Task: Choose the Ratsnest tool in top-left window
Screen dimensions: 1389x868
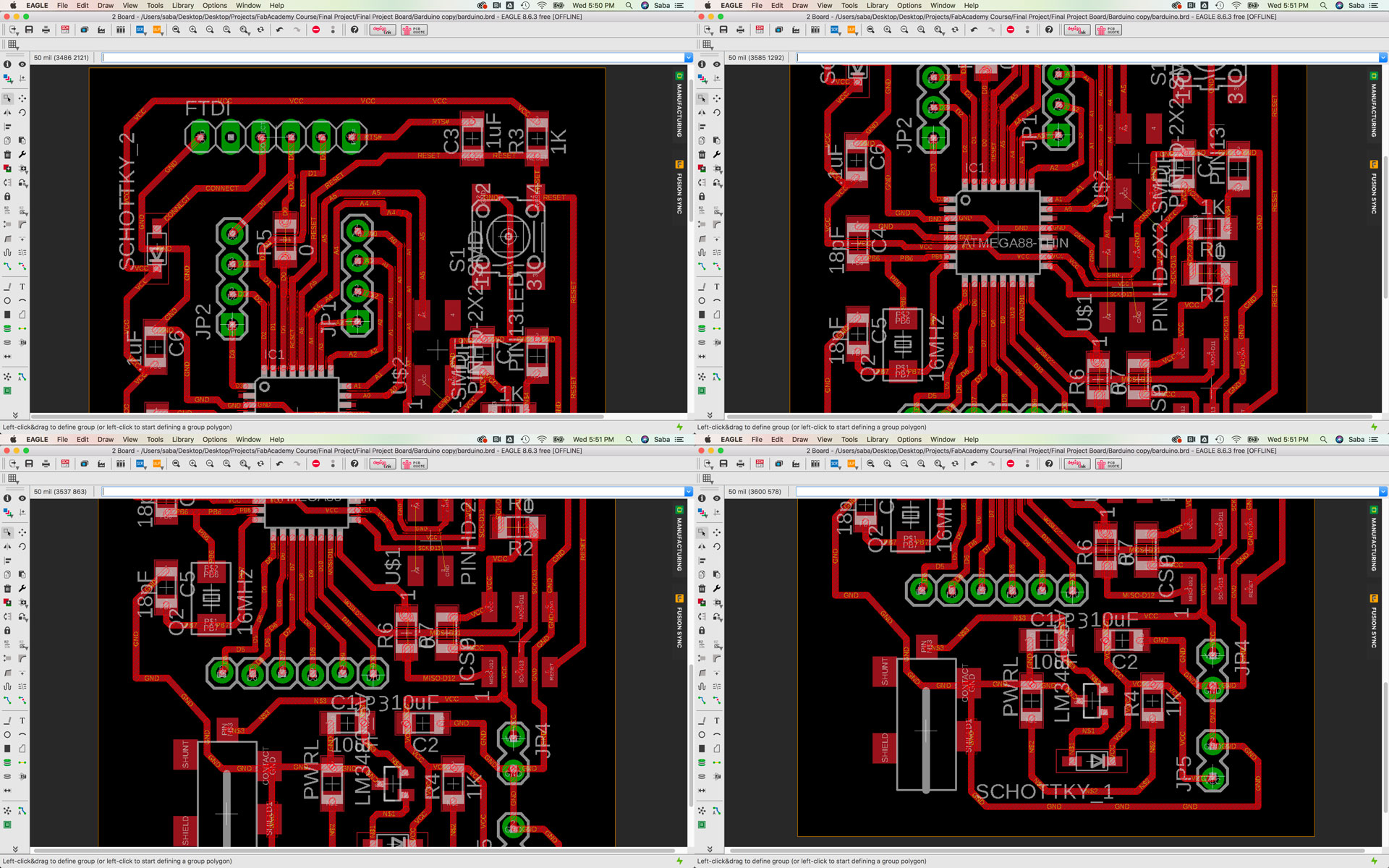Action: (x=7, y=376)
